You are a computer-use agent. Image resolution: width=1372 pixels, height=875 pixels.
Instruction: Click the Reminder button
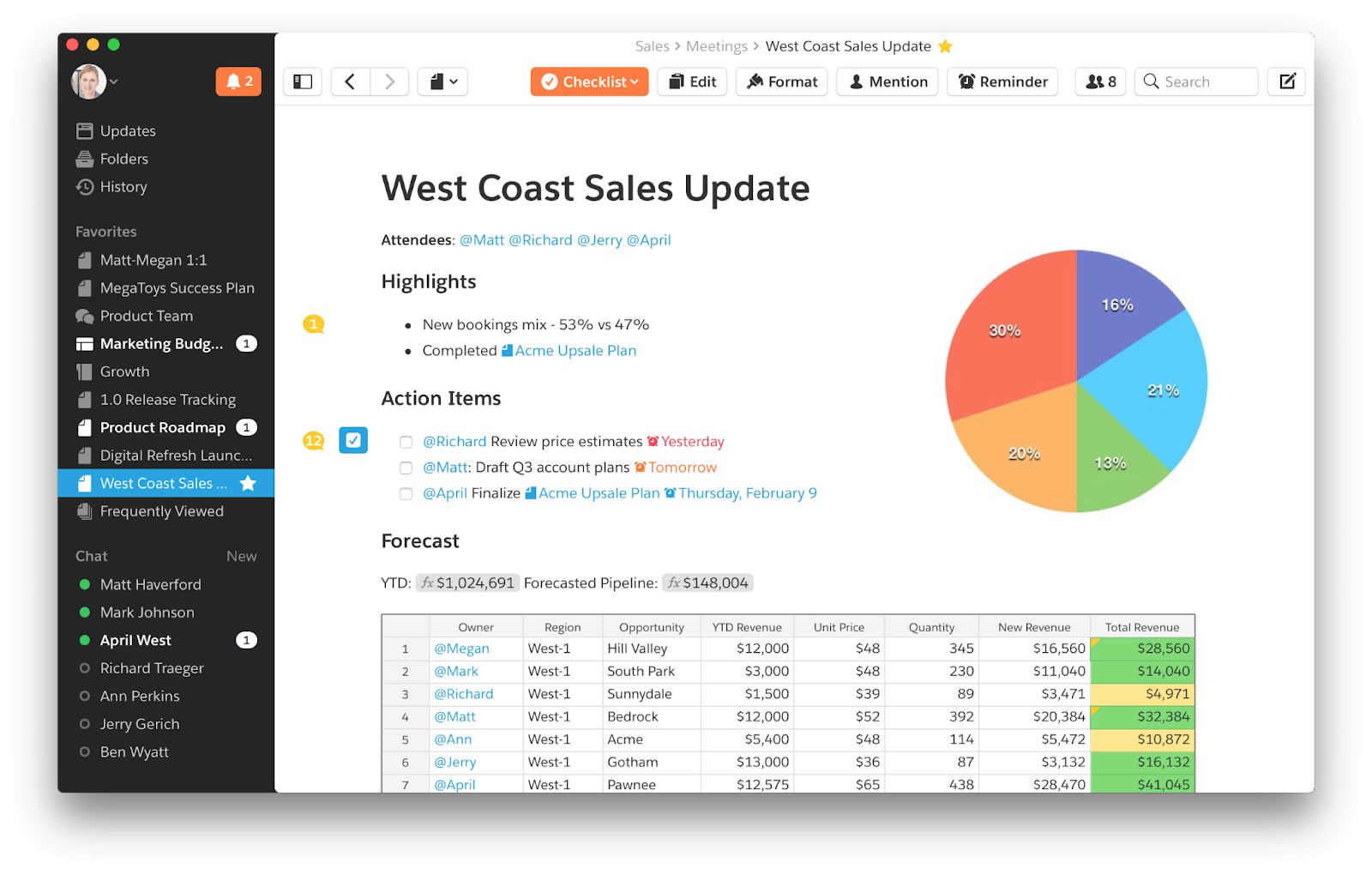(1002, 81)
